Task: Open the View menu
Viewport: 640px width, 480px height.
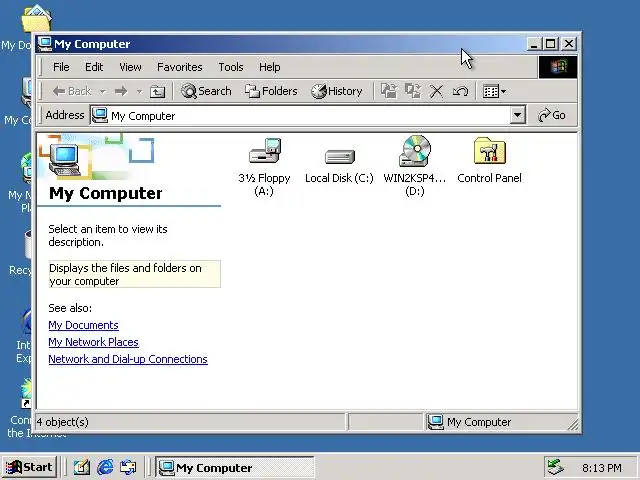Action: (130, 67)
